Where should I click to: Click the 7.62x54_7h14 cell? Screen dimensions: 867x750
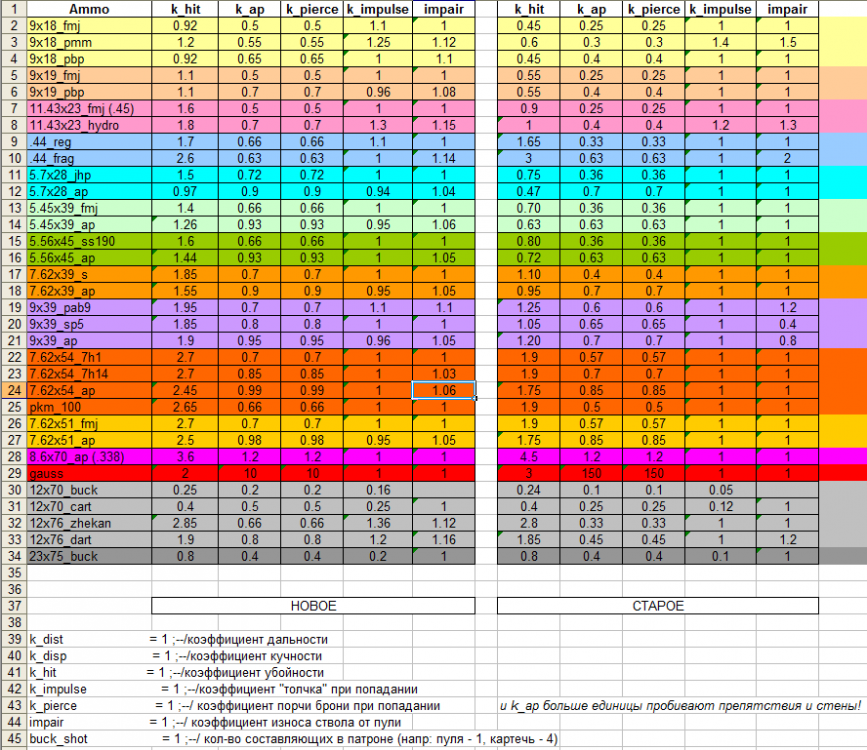tap(89, 374)
